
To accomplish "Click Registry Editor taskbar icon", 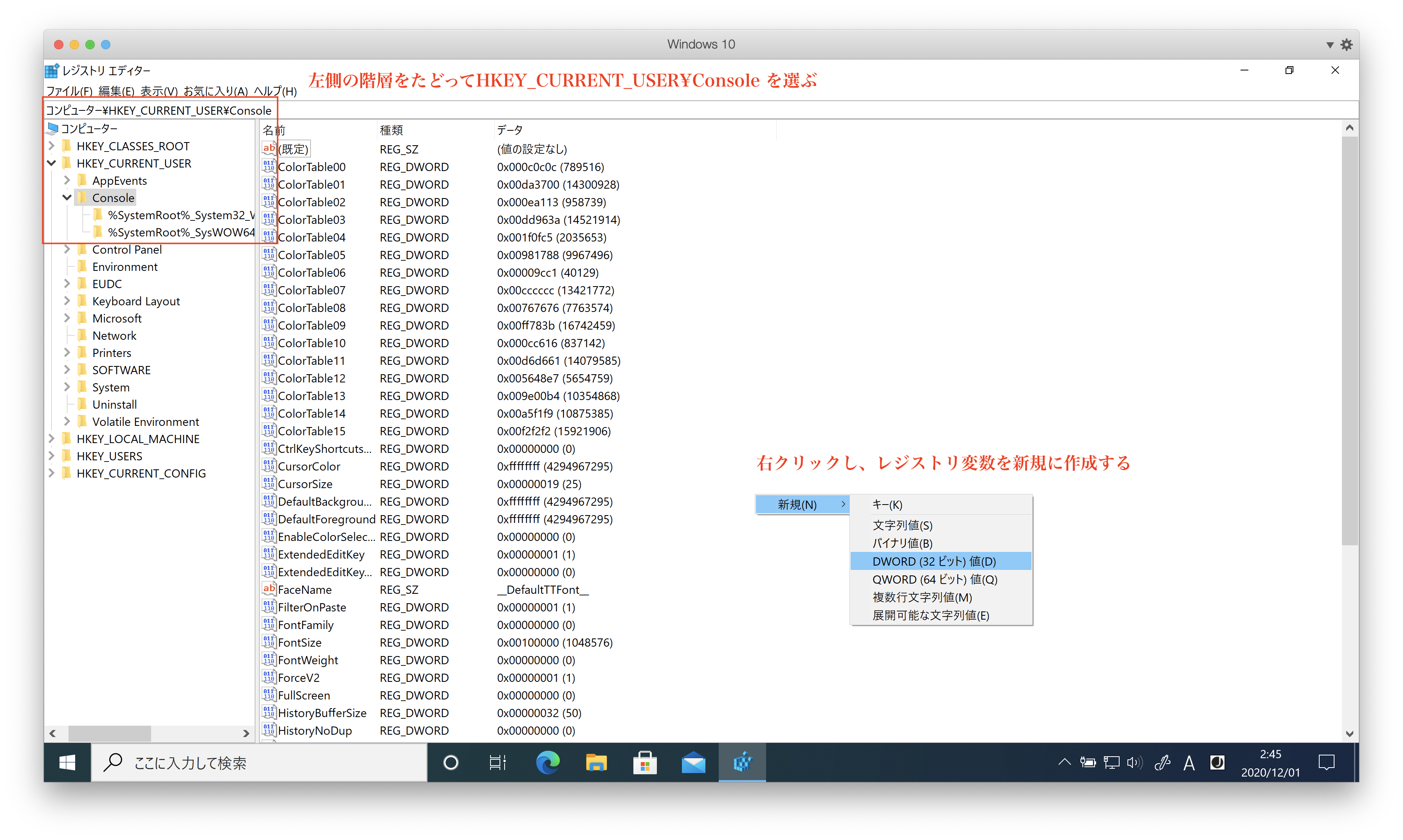I will [x=742, y=763].
